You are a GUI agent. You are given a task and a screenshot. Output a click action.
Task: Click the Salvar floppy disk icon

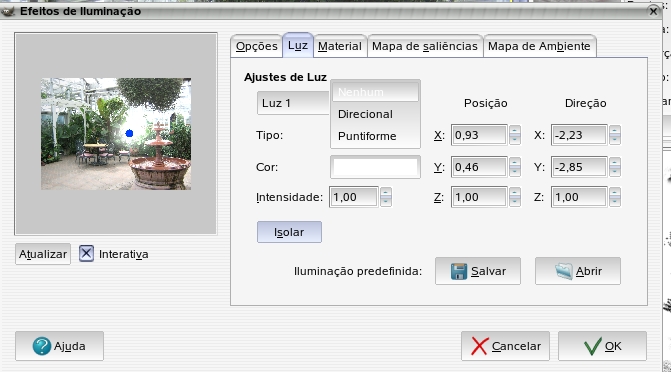tap(459, 271)
